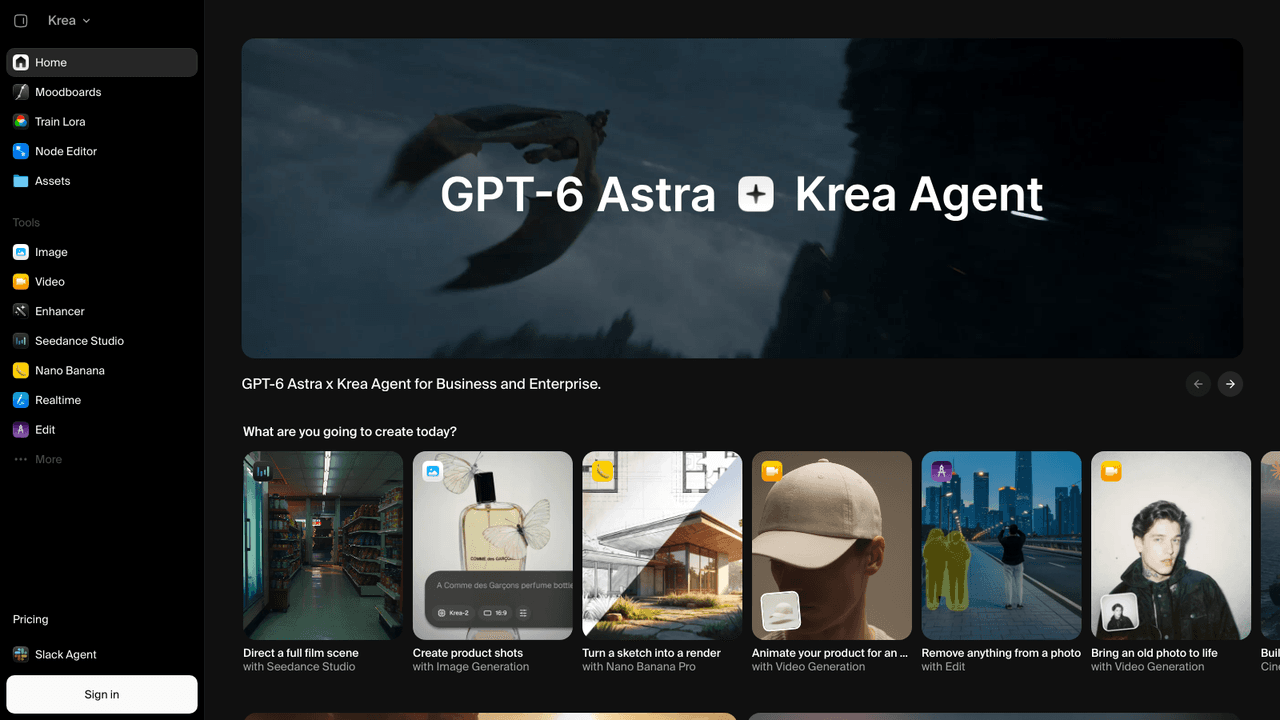Viewport: 1280px width, 720px height.
Task: Click 'Bring an old photo to life' title
Action: point(1155,653)
